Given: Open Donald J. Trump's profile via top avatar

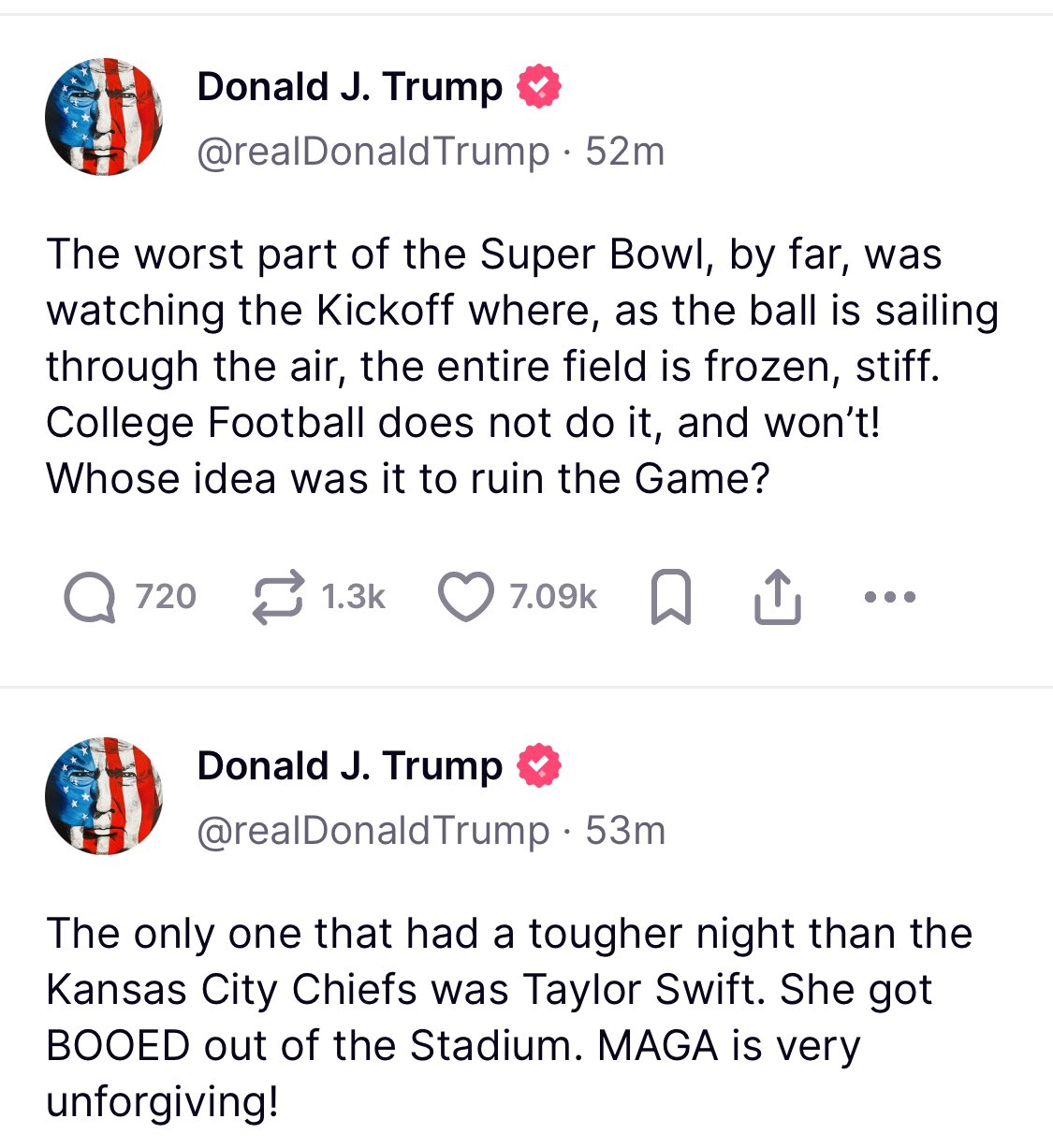Looking at the screenshot, I should coord(103,117).
